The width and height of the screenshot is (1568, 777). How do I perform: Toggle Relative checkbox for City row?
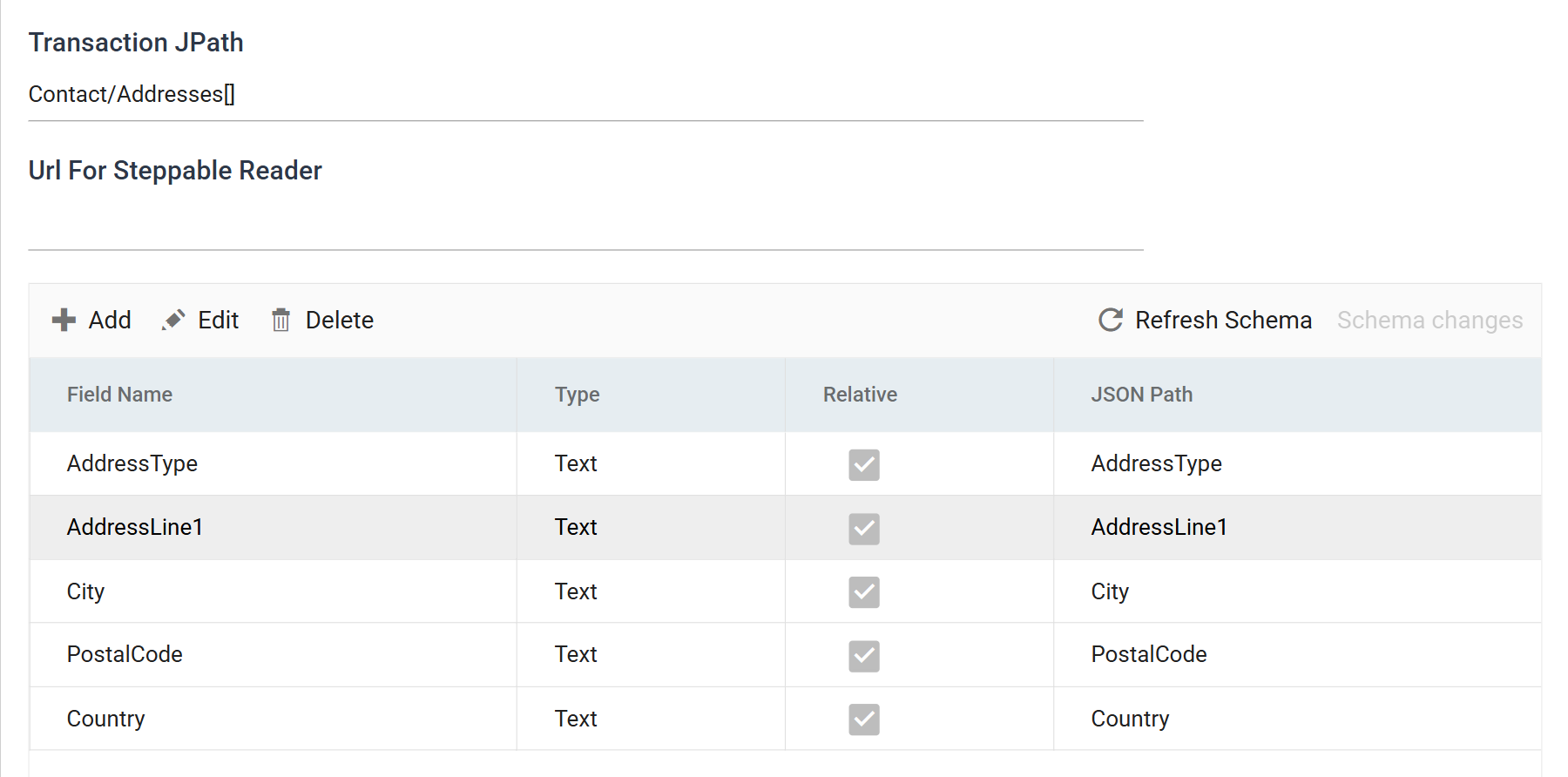[x=864, y=592]
